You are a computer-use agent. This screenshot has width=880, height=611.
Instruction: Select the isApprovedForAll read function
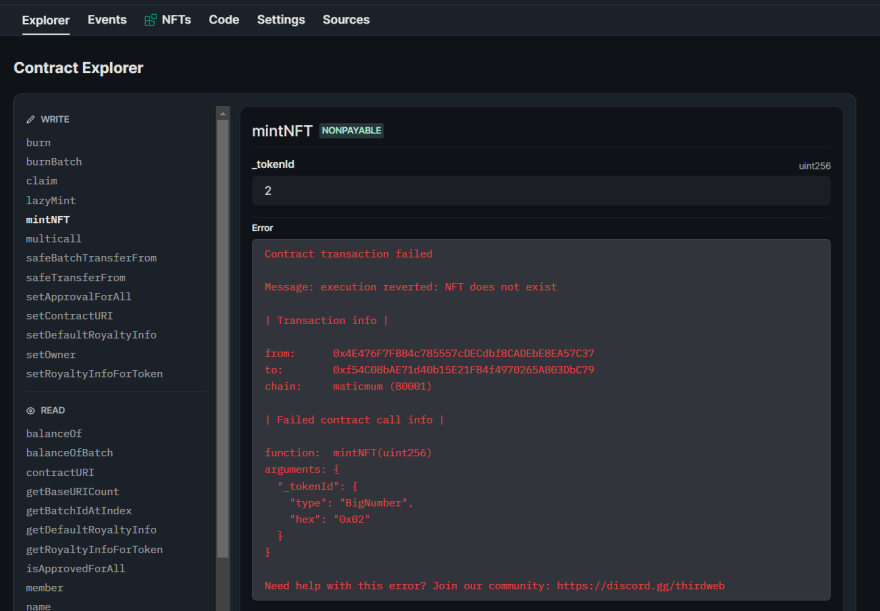tap(75, 569)
